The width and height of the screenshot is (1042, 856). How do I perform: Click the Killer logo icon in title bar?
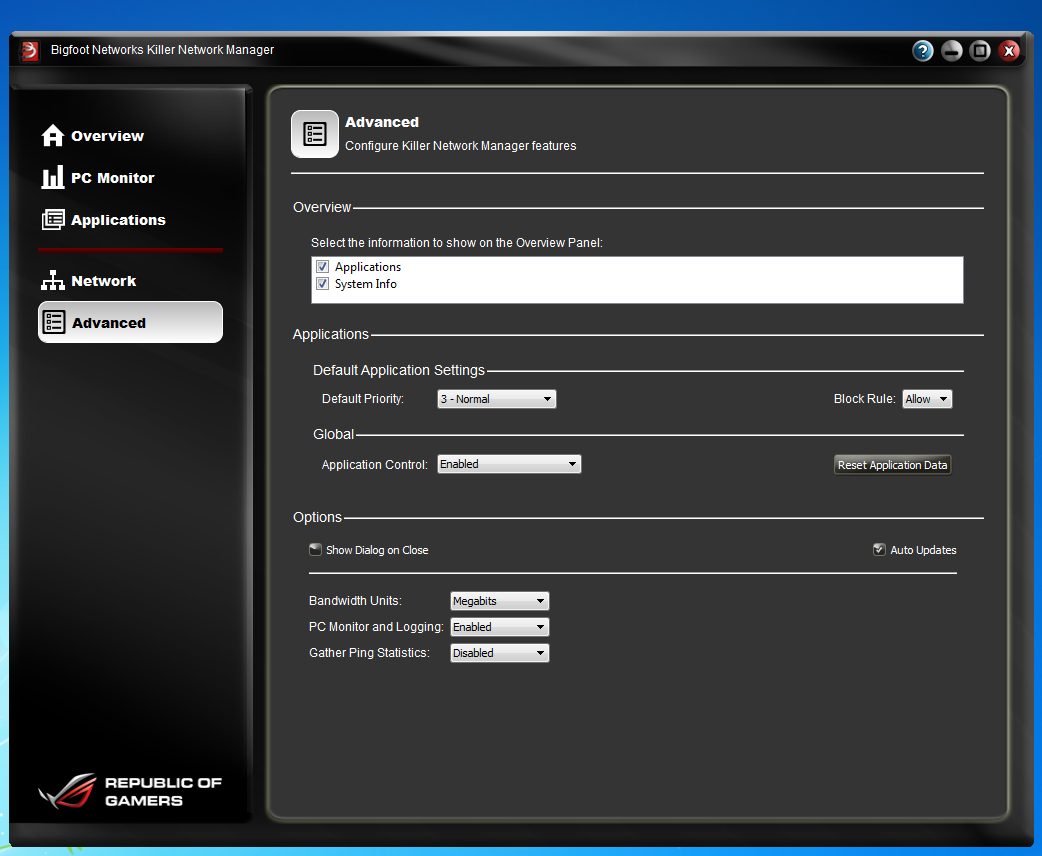29,51
